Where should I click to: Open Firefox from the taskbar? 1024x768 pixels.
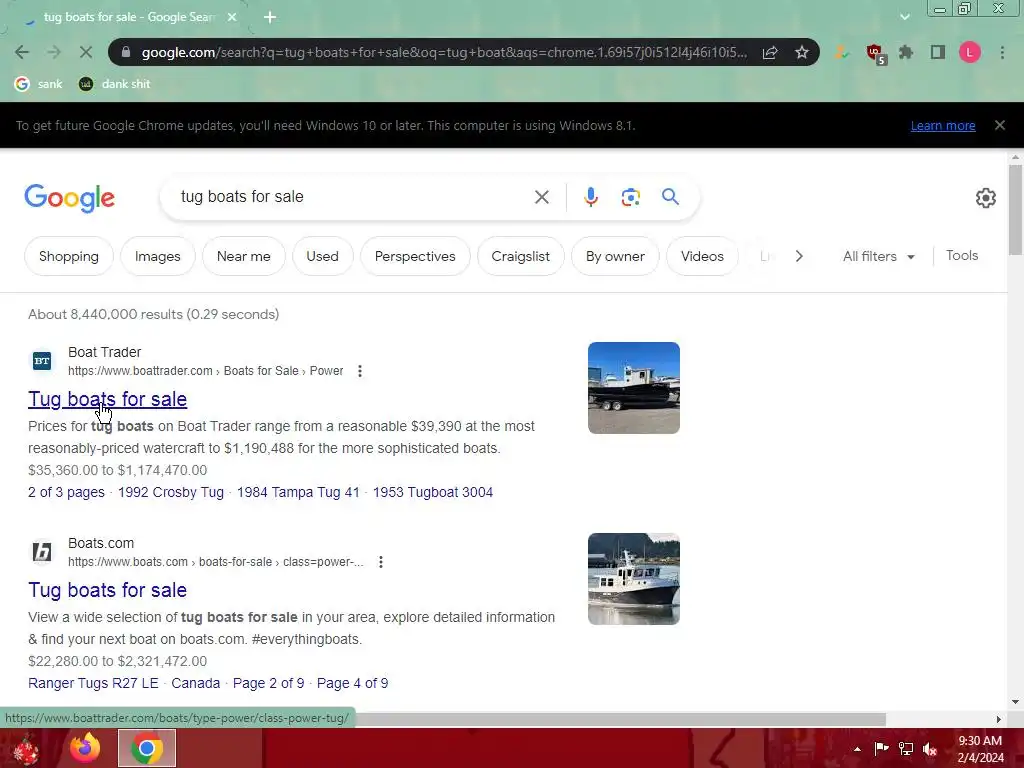(x=86, y=748)
